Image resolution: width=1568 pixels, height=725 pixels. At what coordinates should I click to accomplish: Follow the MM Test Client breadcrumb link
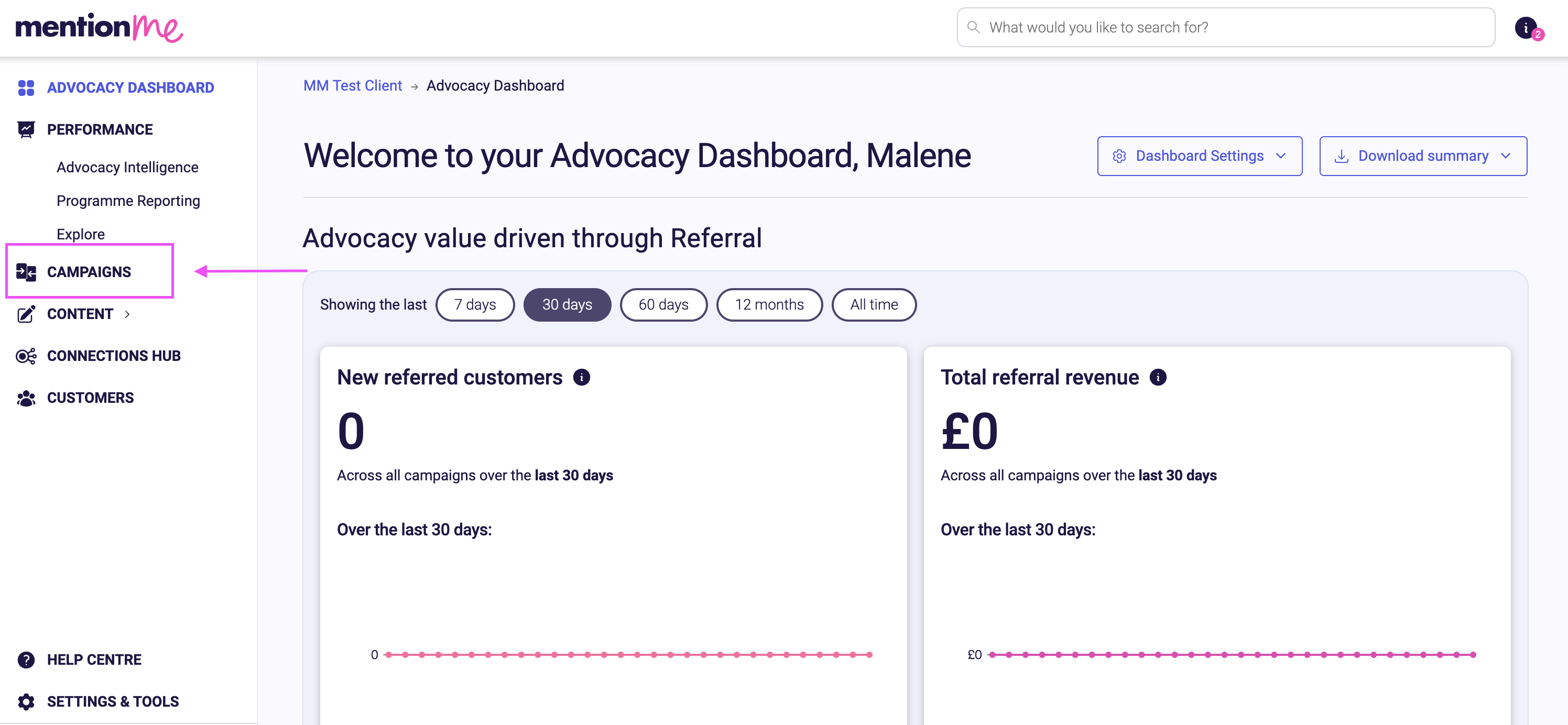[353, 86]
